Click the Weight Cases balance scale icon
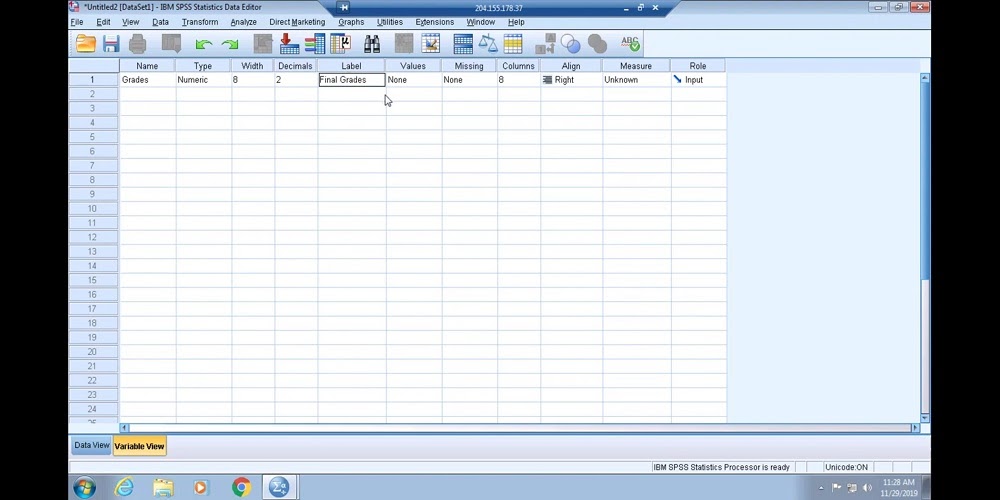This screenshot has height=500, width=1000. click(487, 44)
